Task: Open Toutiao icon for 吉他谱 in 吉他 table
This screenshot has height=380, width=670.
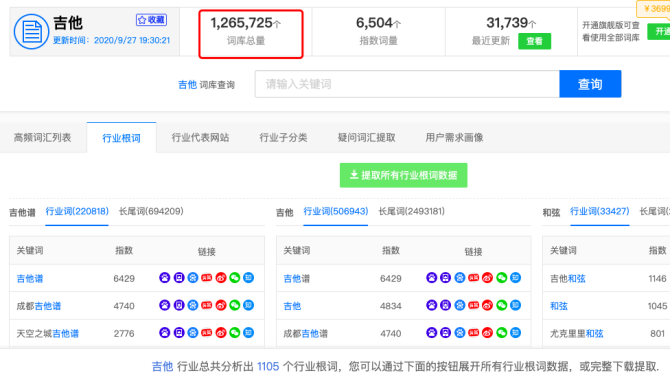Action: click(473, 278)
